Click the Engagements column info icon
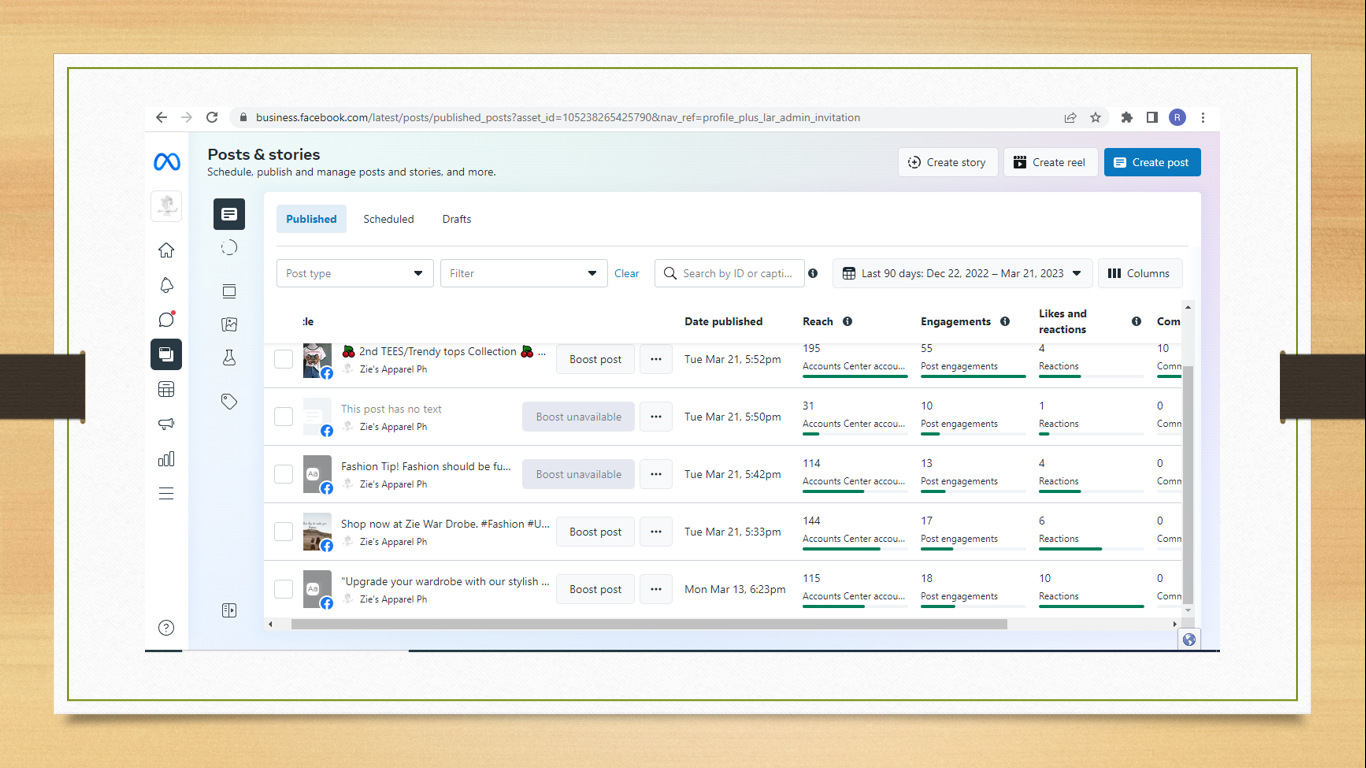Image resolution: width=1366 pixels, height=768 pixels. click(x=1005, y=322)
